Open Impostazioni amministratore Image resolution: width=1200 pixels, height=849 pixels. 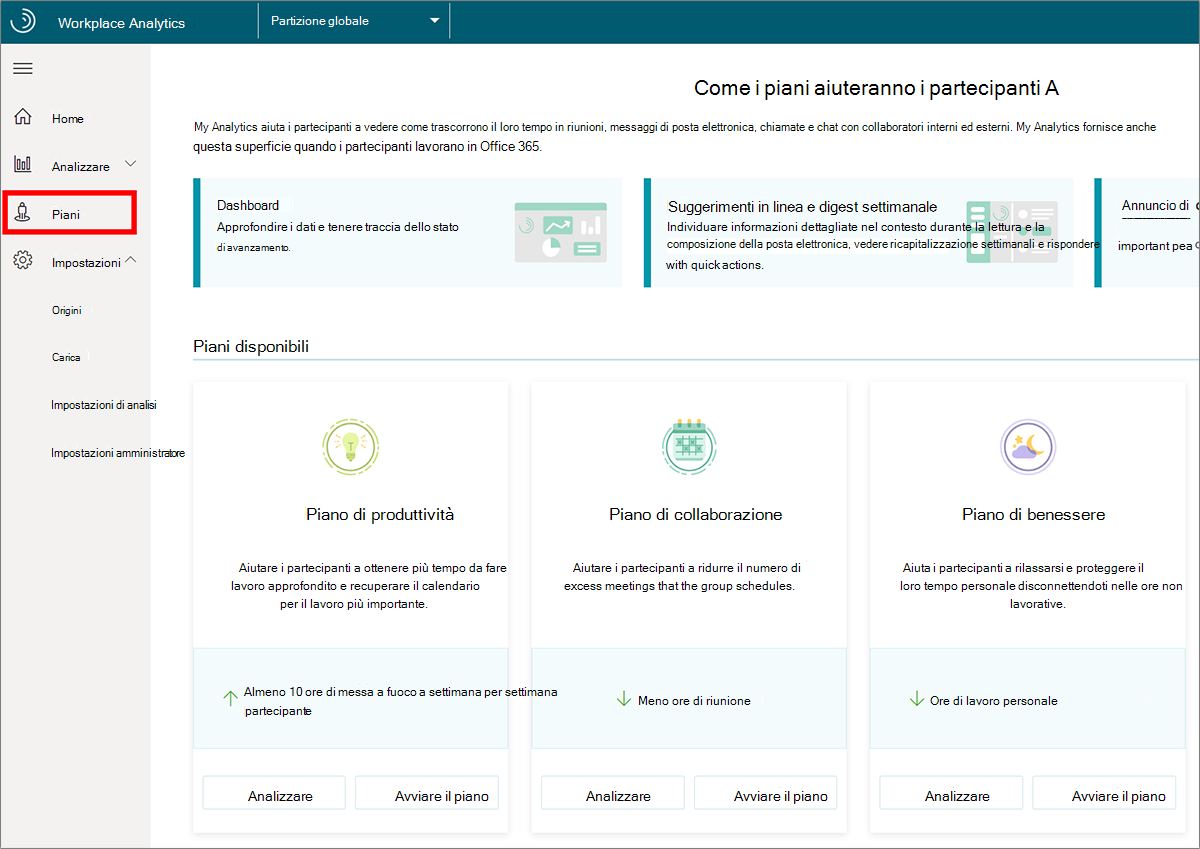coord(118,453)
